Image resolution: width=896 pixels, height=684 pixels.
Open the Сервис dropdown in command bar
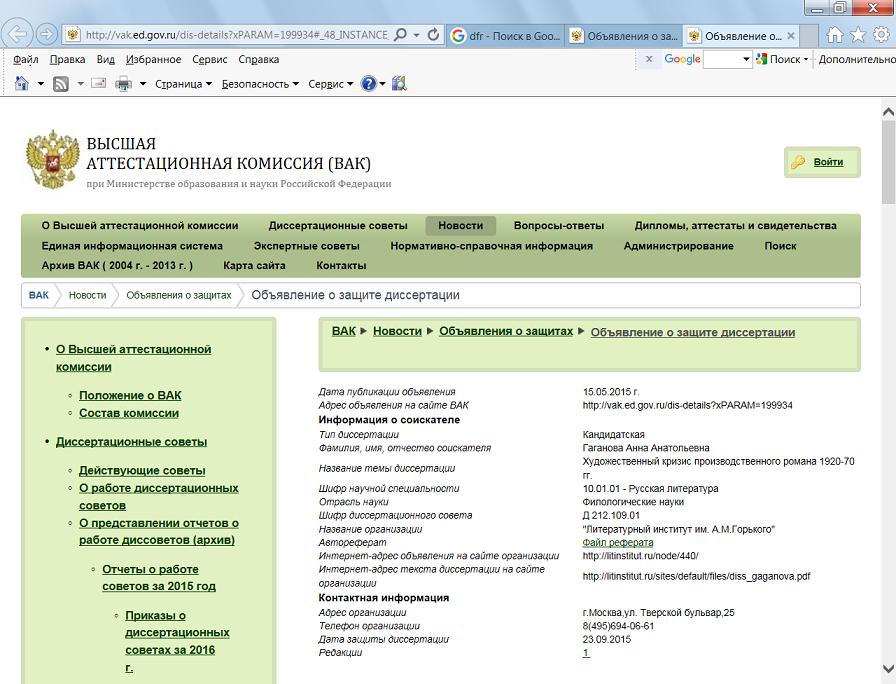330,84
